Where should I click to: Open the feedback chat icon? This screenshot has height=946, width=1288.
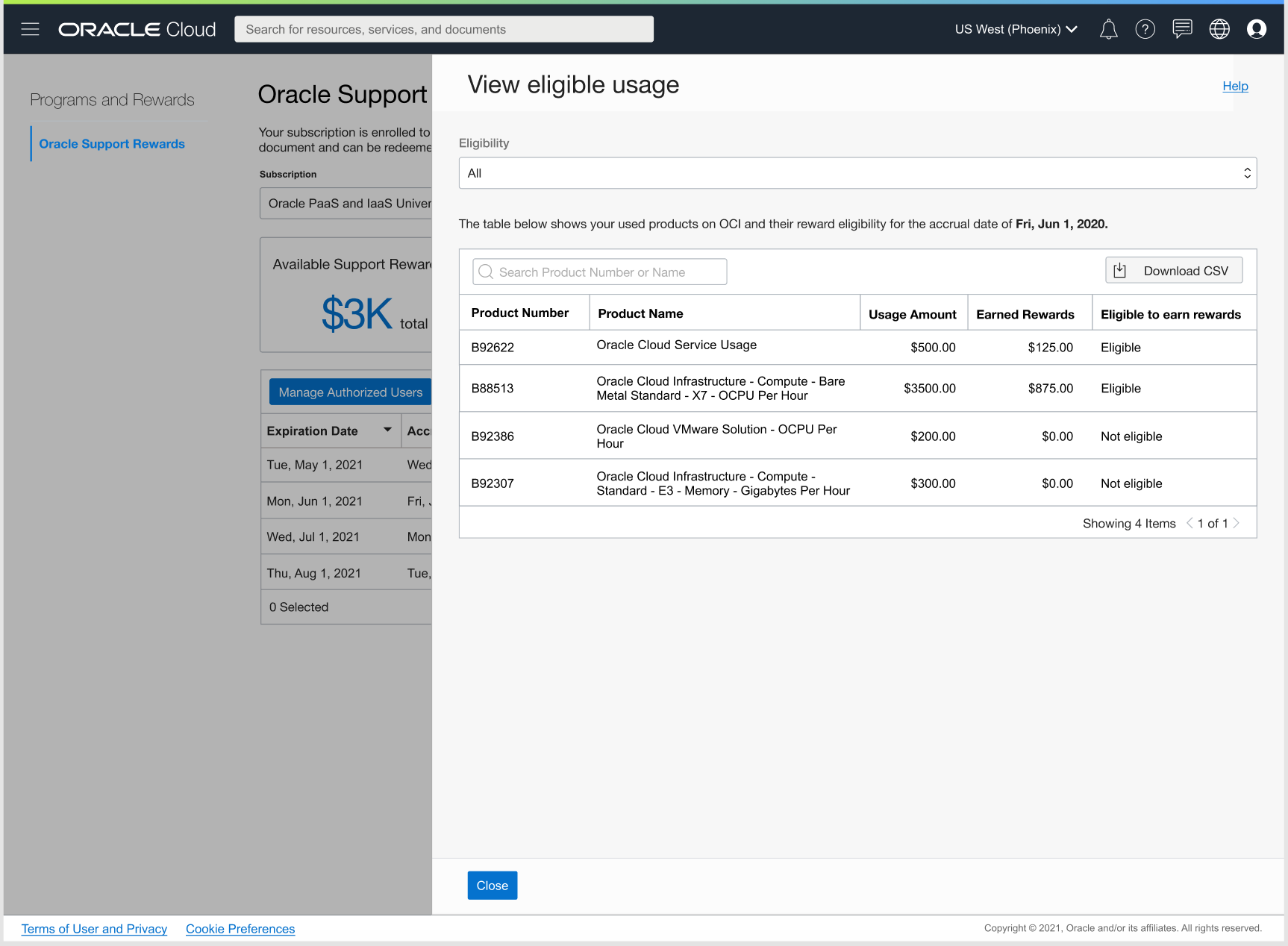[1182, 29]
